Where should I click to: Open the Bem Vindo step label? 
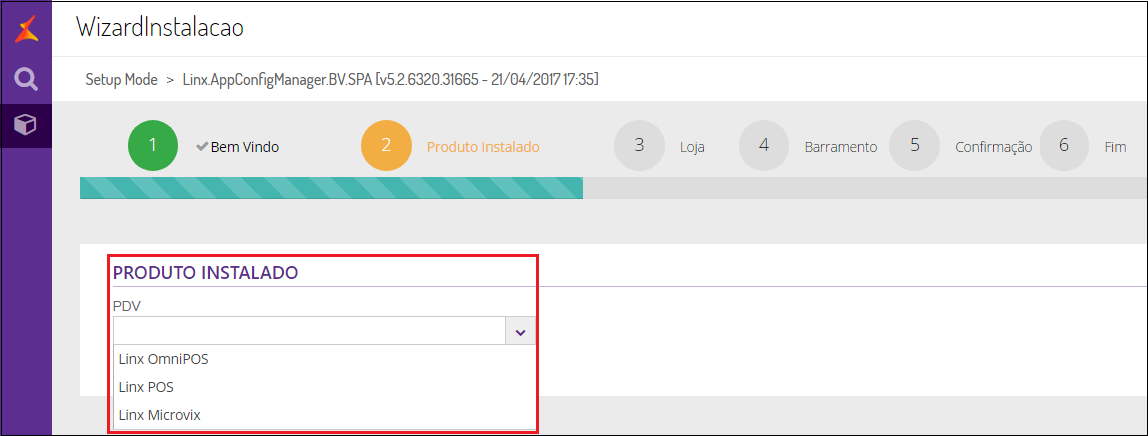[x=245, y=147]
